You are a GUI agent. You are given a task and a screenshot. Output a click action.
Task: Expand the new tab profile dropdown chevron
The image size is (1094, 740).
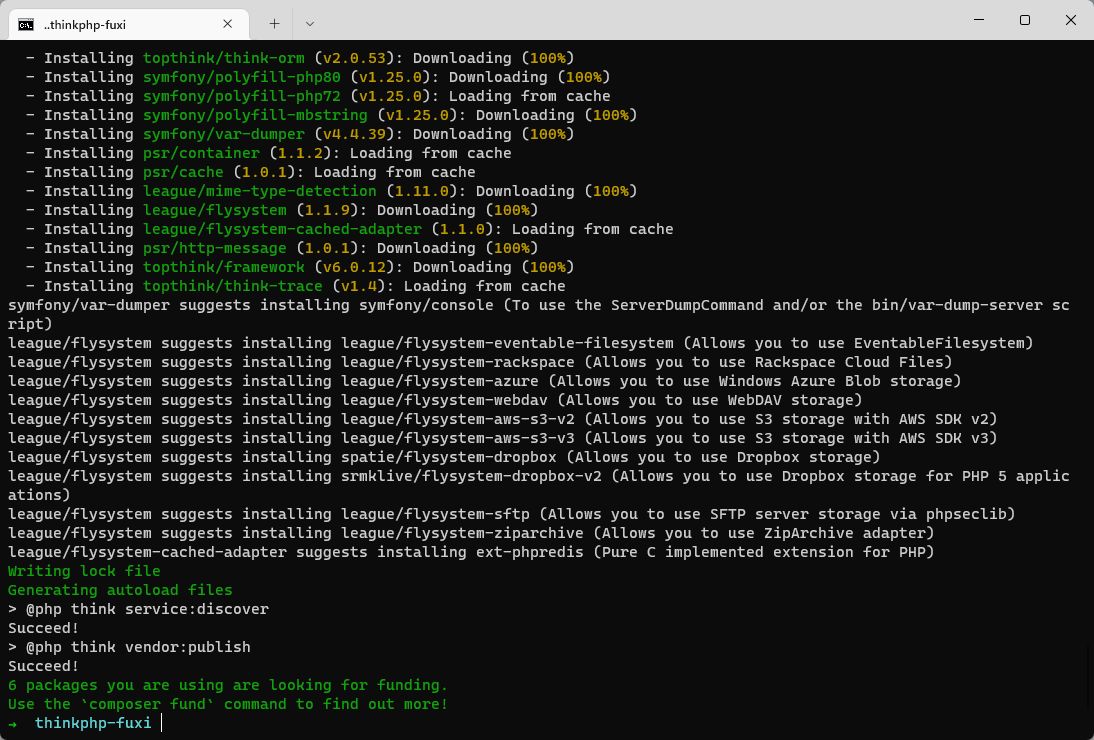309,23
